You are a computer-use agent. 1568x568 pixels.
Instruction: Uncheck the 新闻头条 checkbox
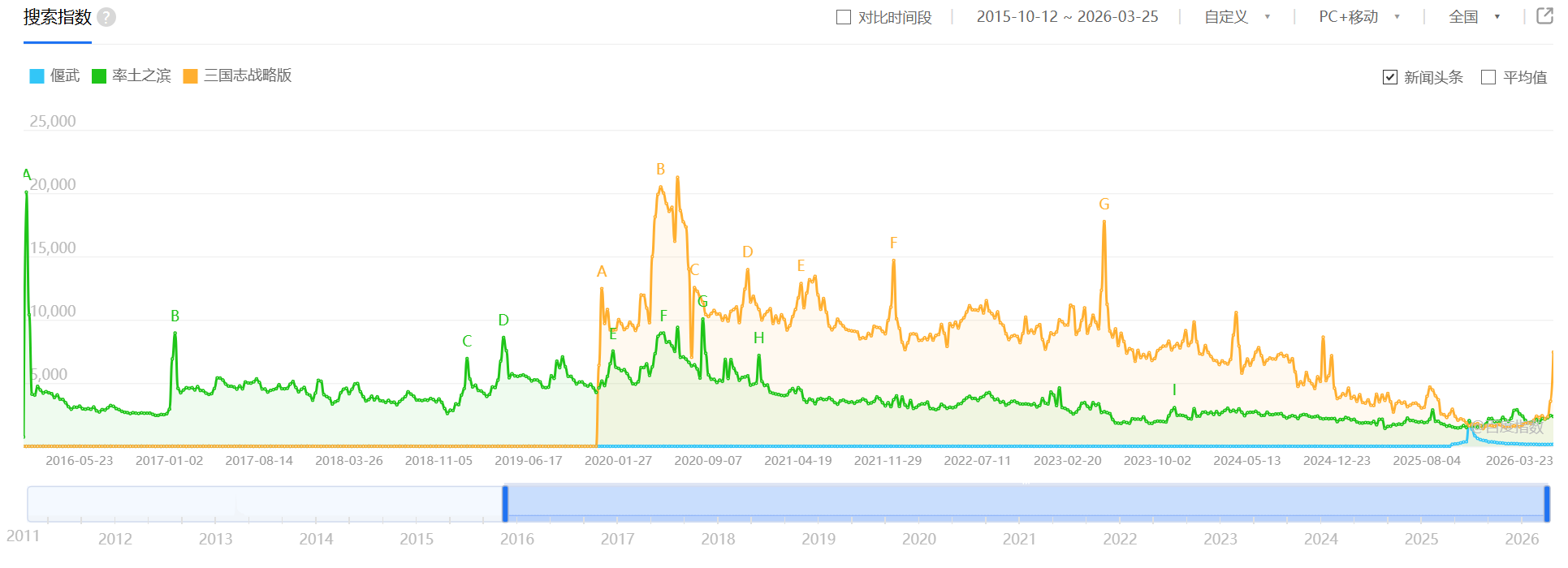[x=1390, y=77]
